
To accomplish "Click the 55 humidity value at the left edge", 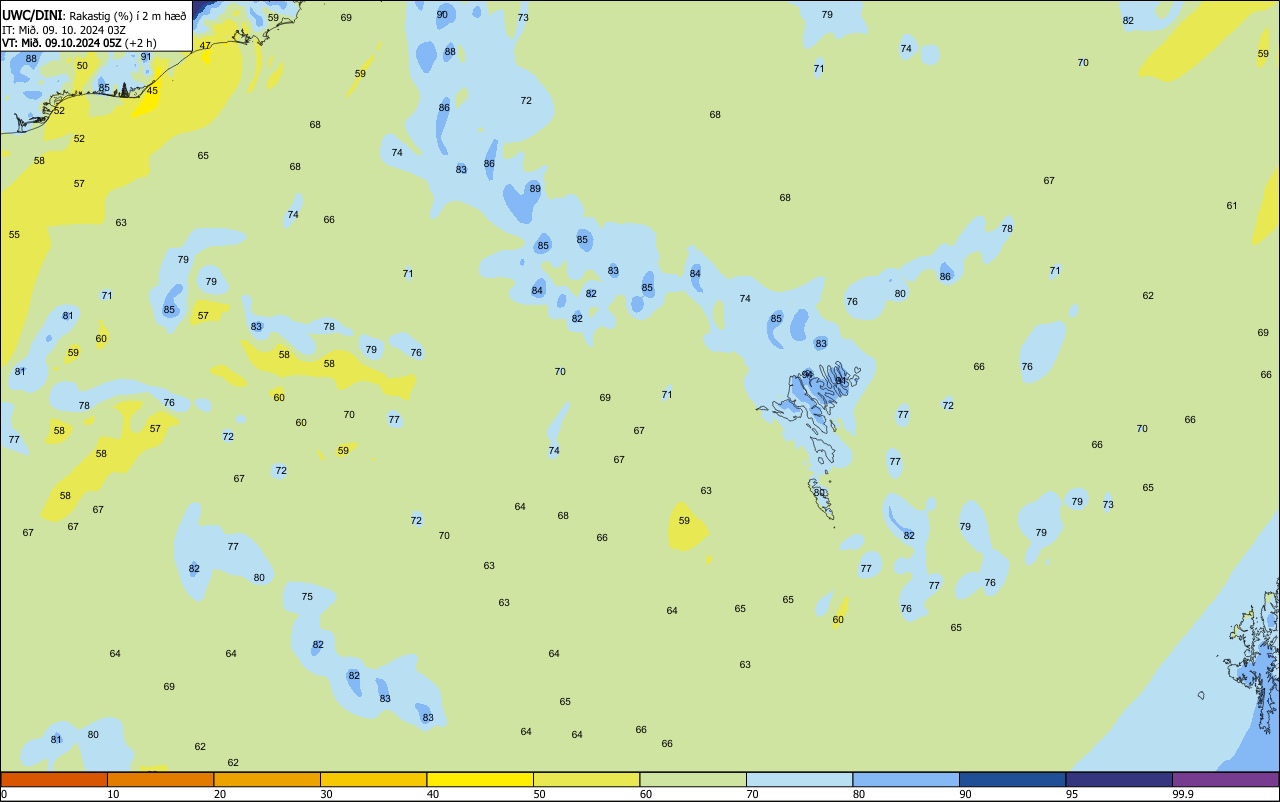I will [14, 235].
